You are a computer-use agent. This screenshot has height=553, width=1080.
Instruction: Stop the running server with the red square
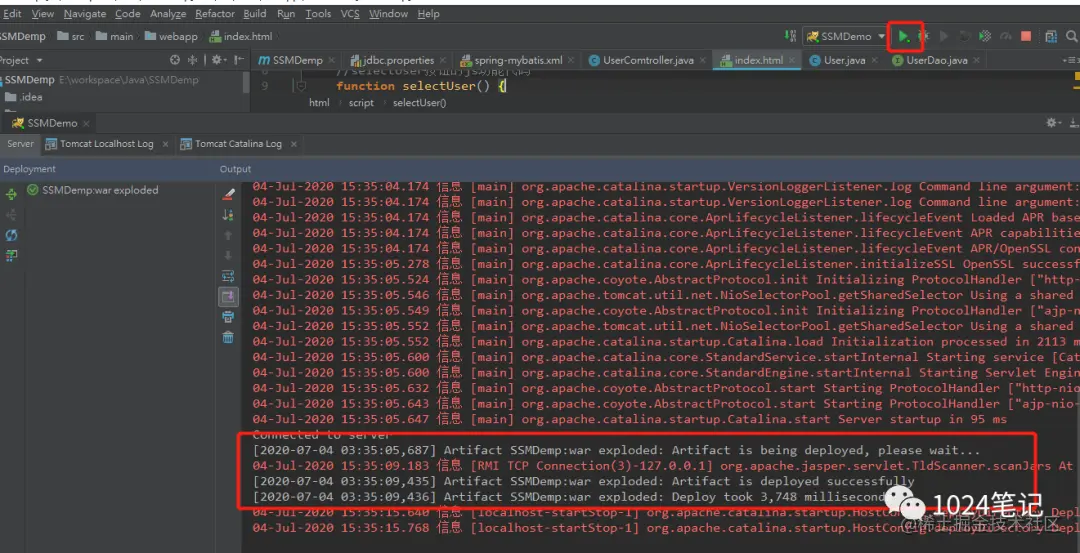coord(1026,36)
